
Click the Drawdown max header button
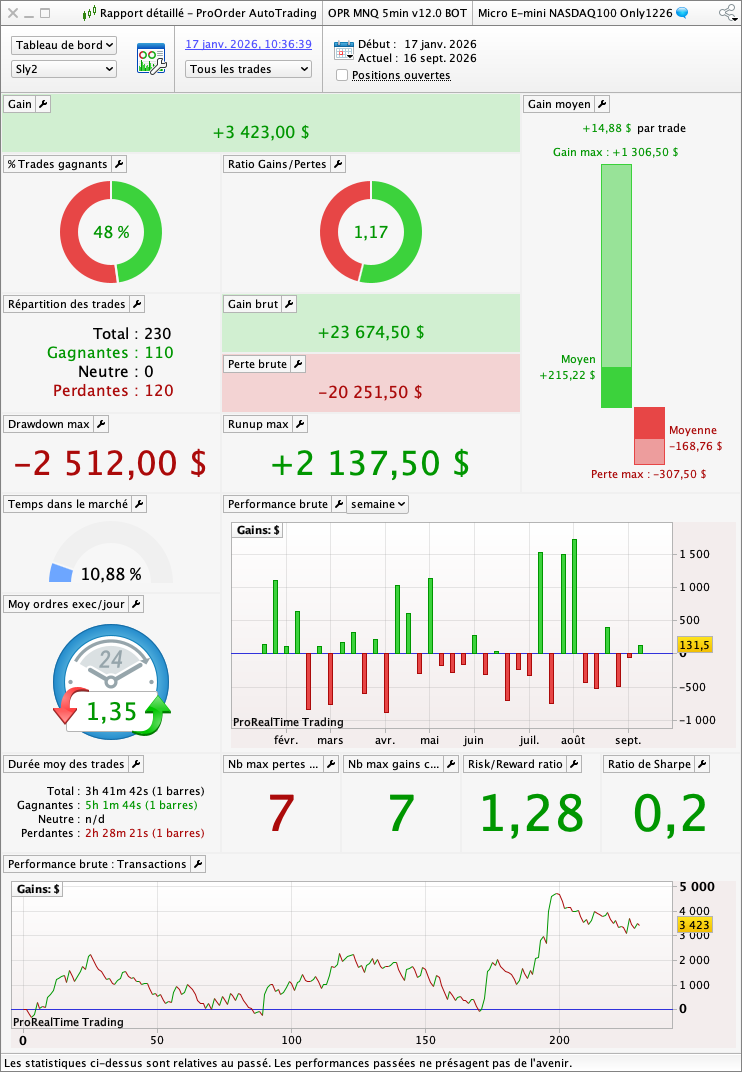(49, 425)
